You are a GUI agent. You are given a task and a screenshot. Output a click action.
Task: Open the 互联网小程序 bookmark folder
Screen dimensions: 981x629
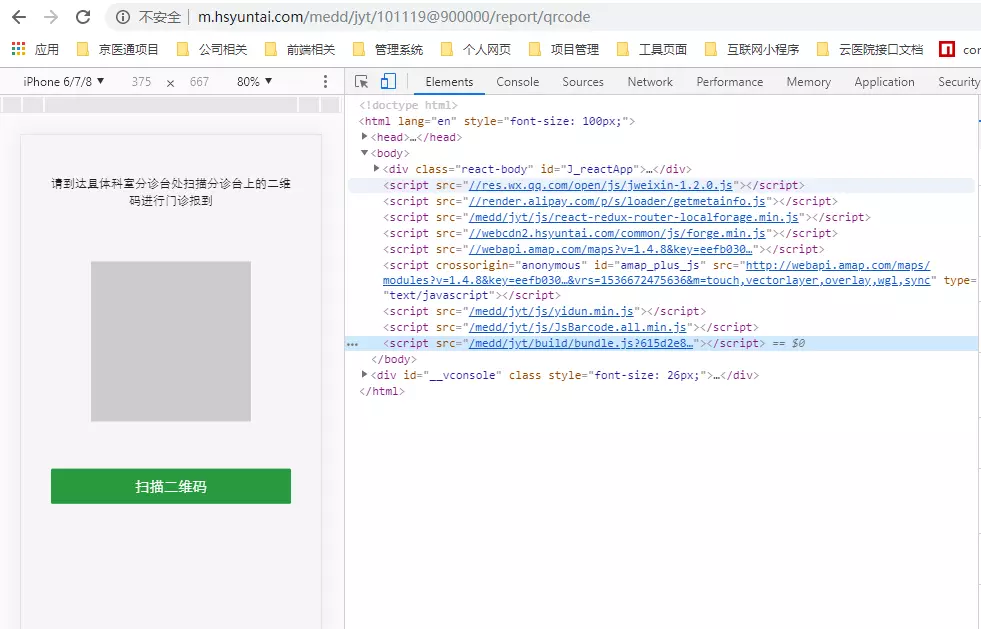coord(752,49)
